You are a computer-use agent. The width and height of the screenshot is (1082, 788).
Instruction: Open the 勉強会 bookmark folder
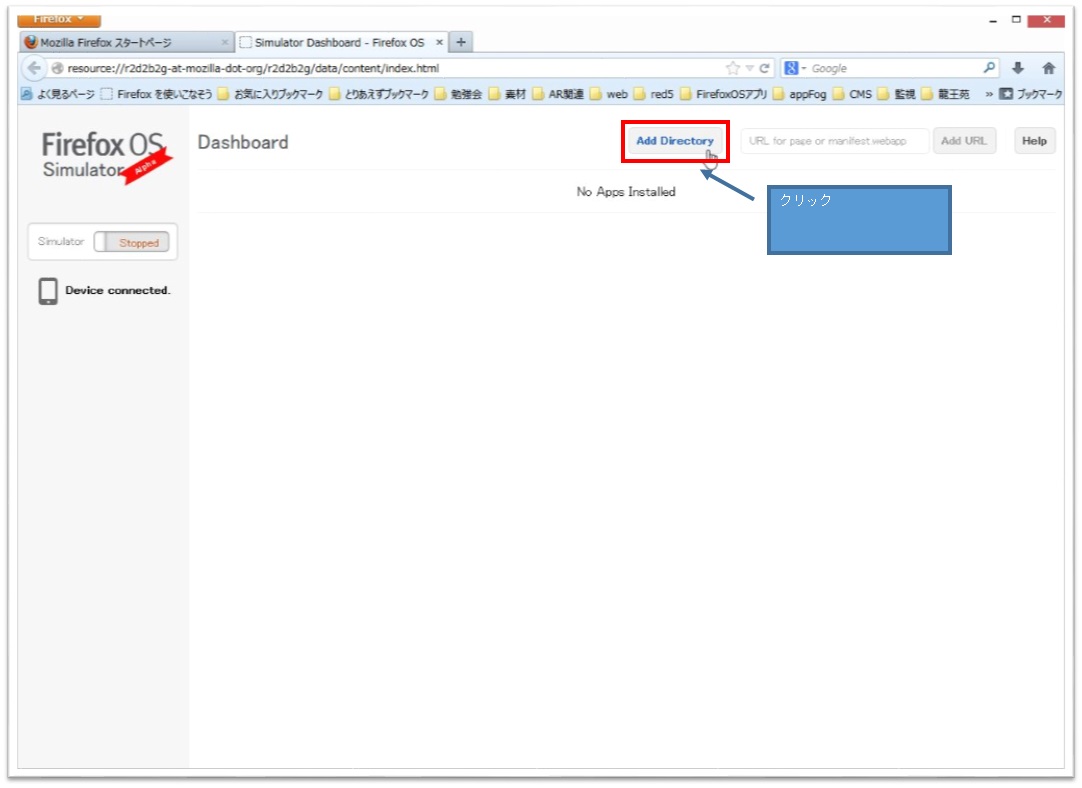coord(458,94)
